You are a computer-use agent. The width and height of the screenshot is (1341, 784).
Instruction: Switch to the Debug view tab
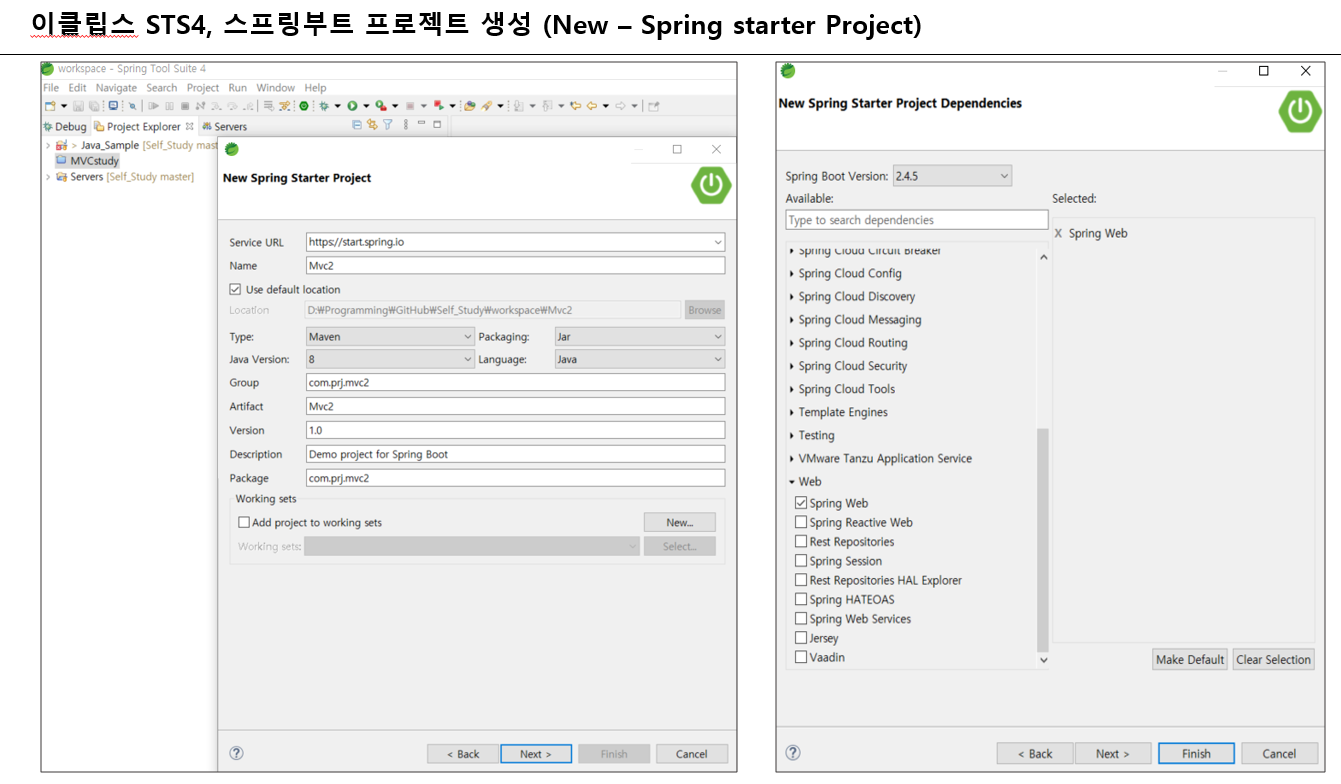(x=65, y=126)
